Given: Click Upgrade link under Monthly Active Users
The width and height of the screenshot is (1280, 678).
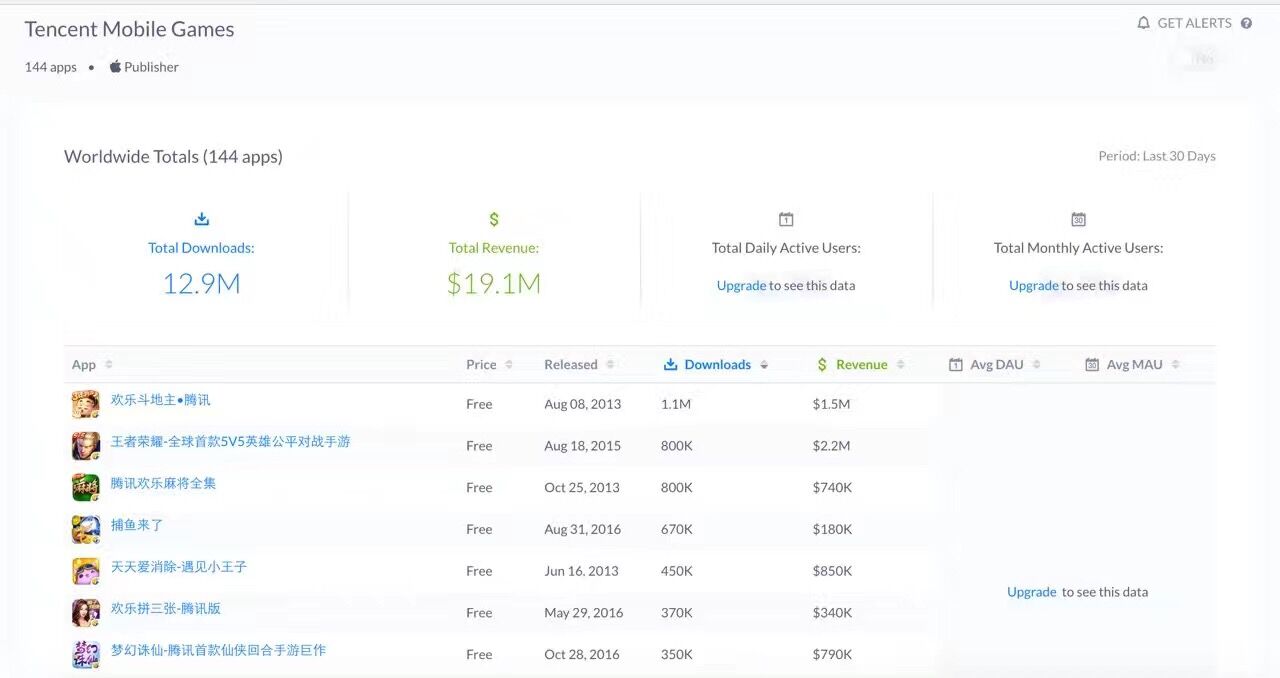Looking at the screenshot, I should click(1033, 285).
